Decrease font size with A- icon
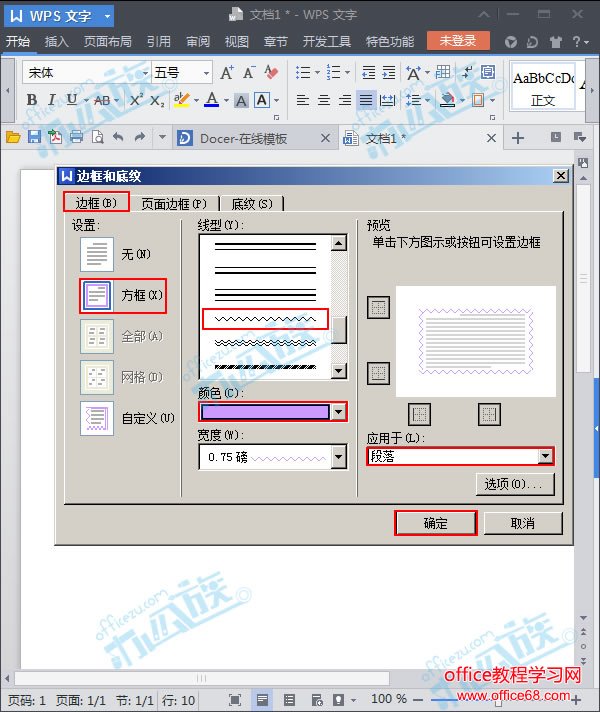Screen dimensions: 600x712 point(248,72)
